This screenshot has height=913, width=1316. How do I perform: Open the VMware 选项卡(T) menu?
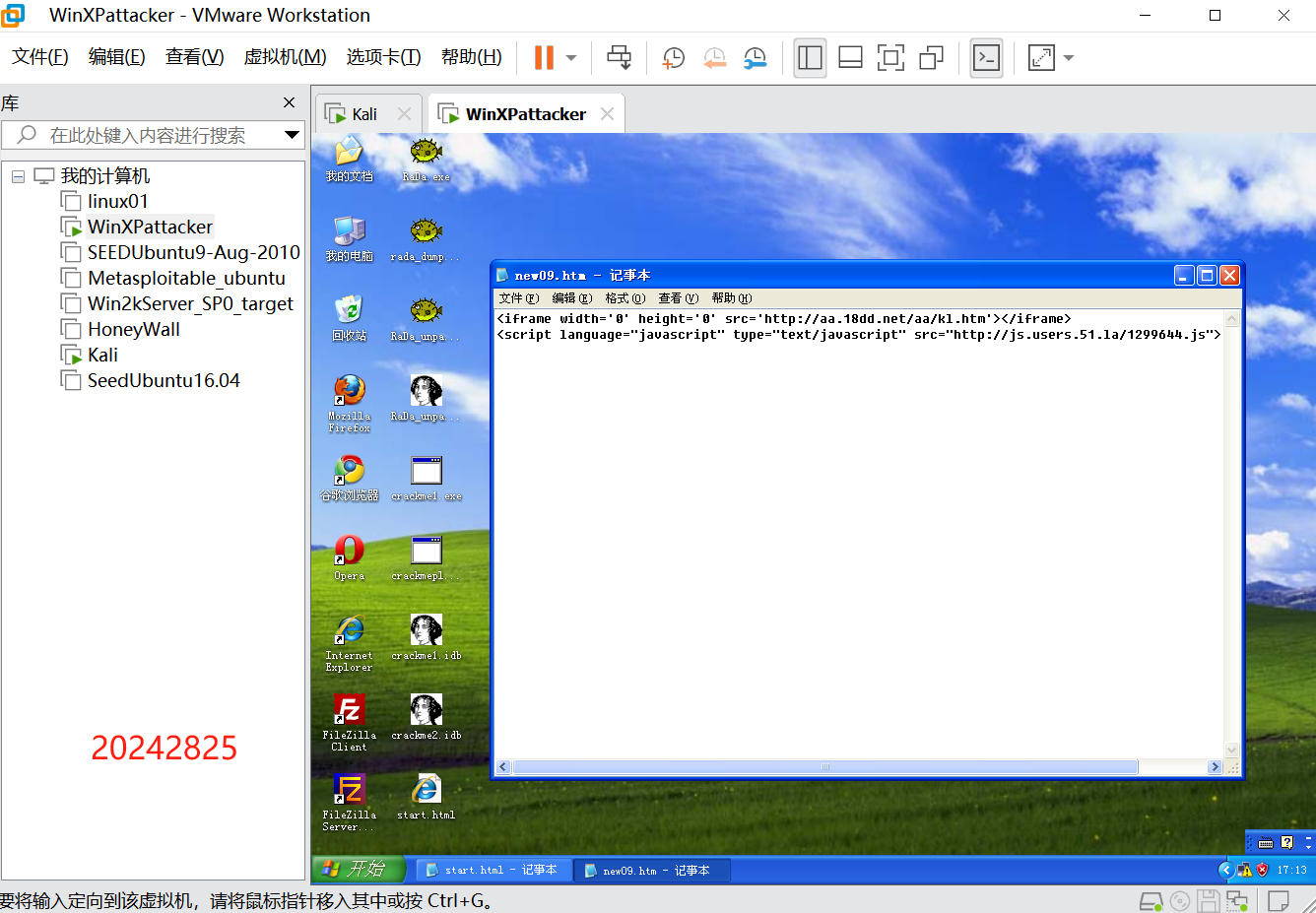pyautogui.click(x=383, y=57)
